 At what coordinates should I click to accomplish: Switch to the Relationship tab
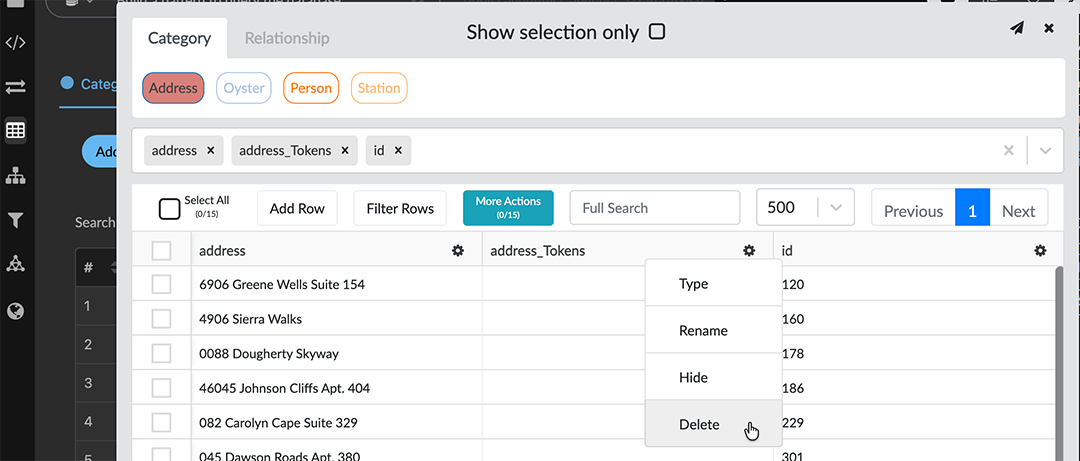(287, 38)
